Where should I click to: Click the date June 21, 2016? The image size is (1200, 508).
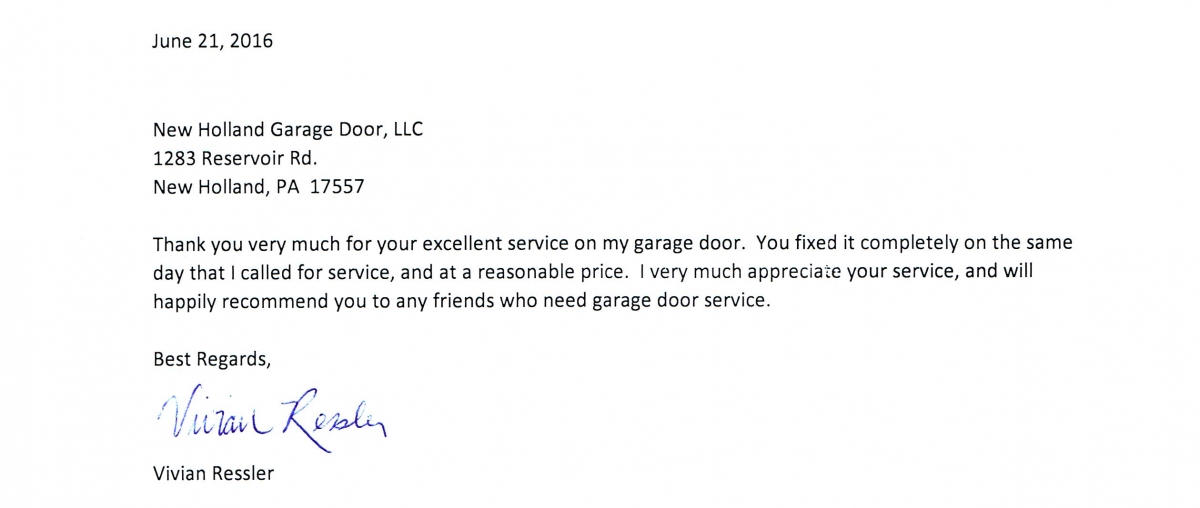[x=212, y=43]
